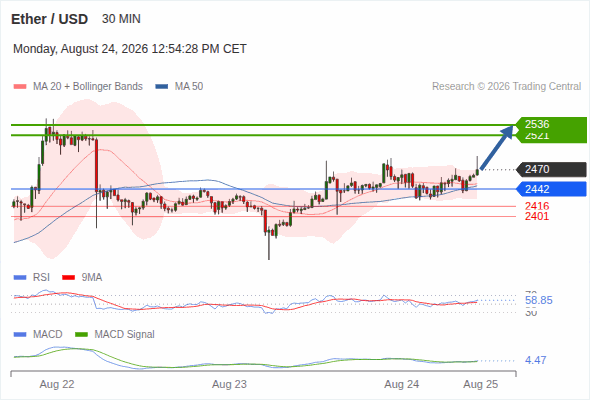This screenshot has height=400, width=590.
Task: Click the MA 20 + Bollinger Bands legend swatch
Action: 20,87
